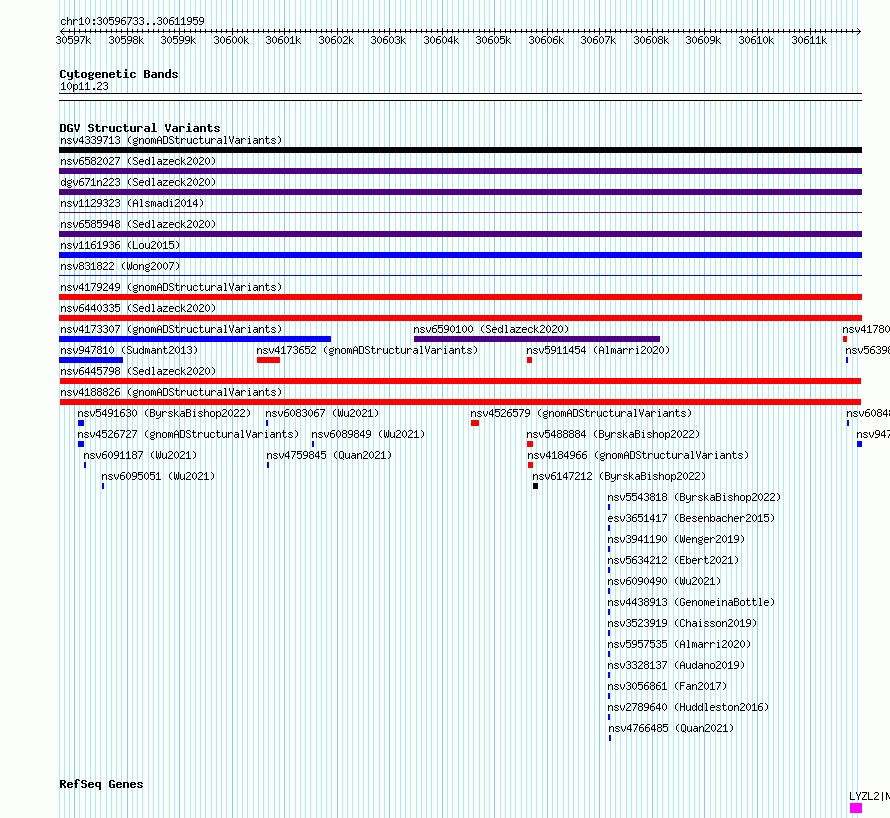Open the nsv6083067 (Wu2021) variant label

(x=322, y=413)
